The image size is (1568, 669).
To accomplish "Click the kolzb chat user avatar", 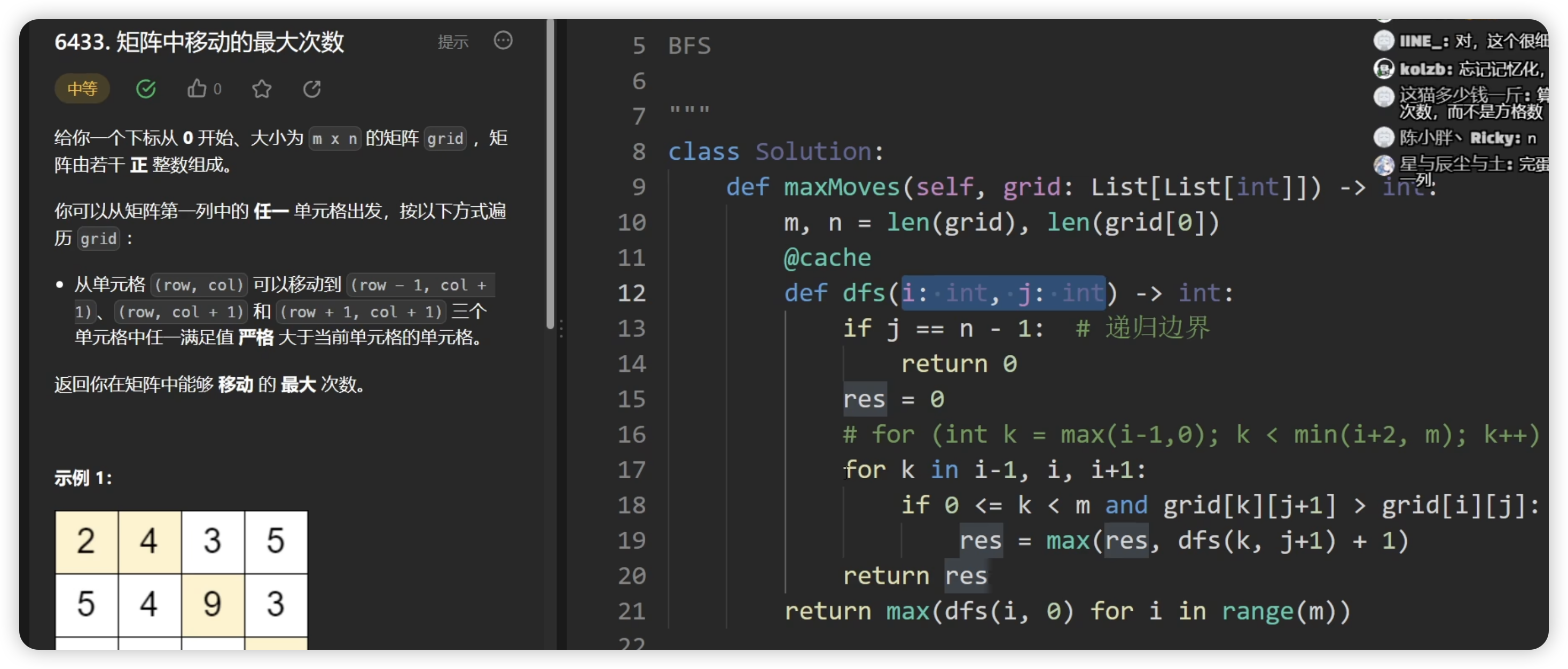I will point(1384,69).
